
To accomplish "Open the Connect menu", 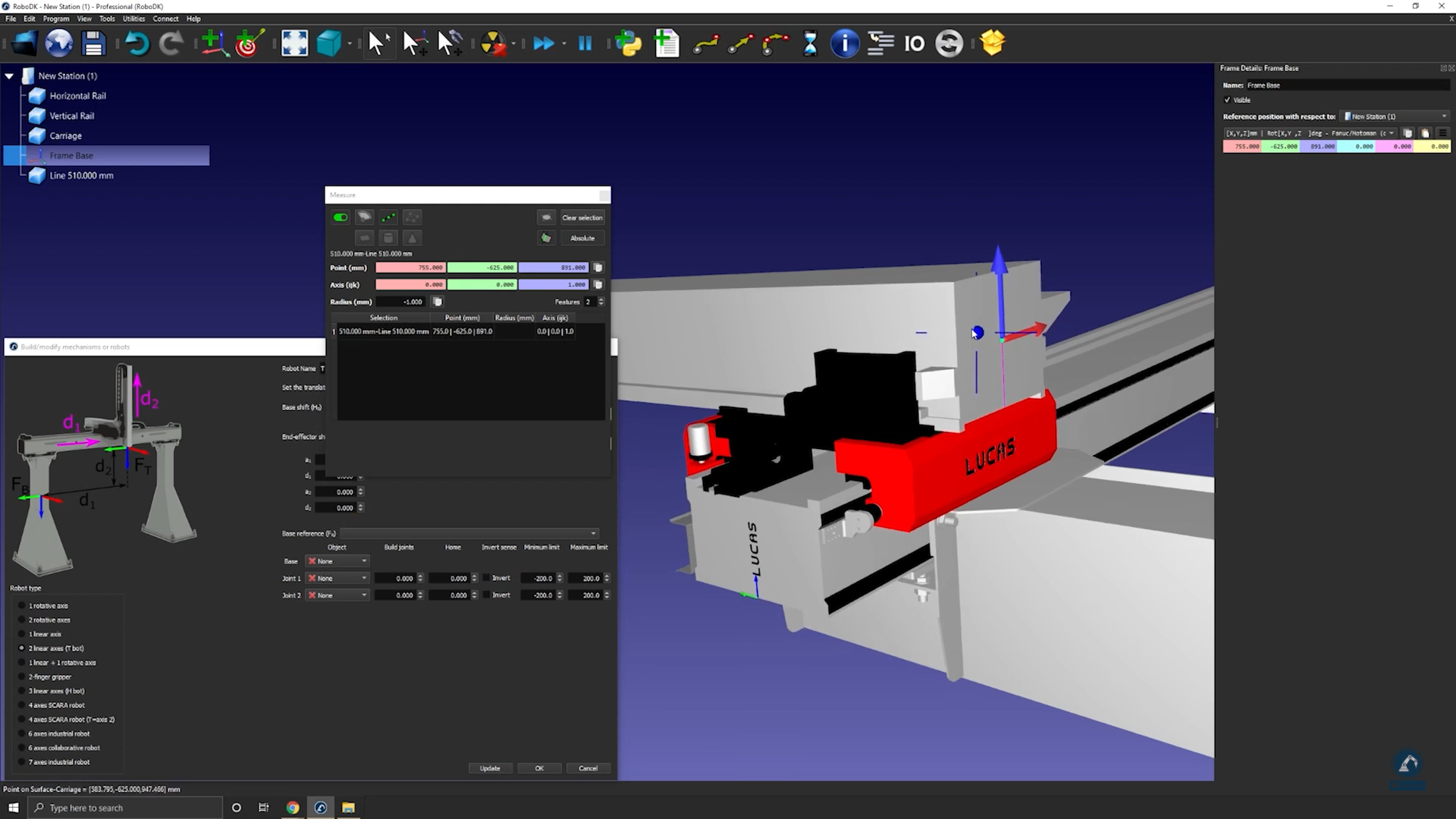I will [165, 19].
